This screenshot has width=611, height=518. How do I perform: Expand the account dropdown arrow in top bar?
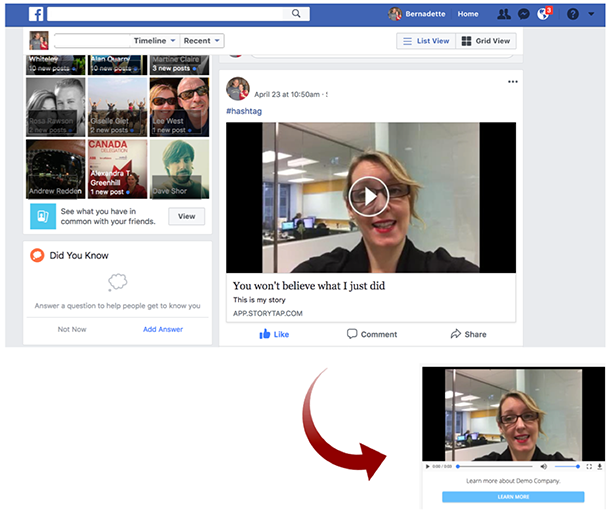[591, 14]
